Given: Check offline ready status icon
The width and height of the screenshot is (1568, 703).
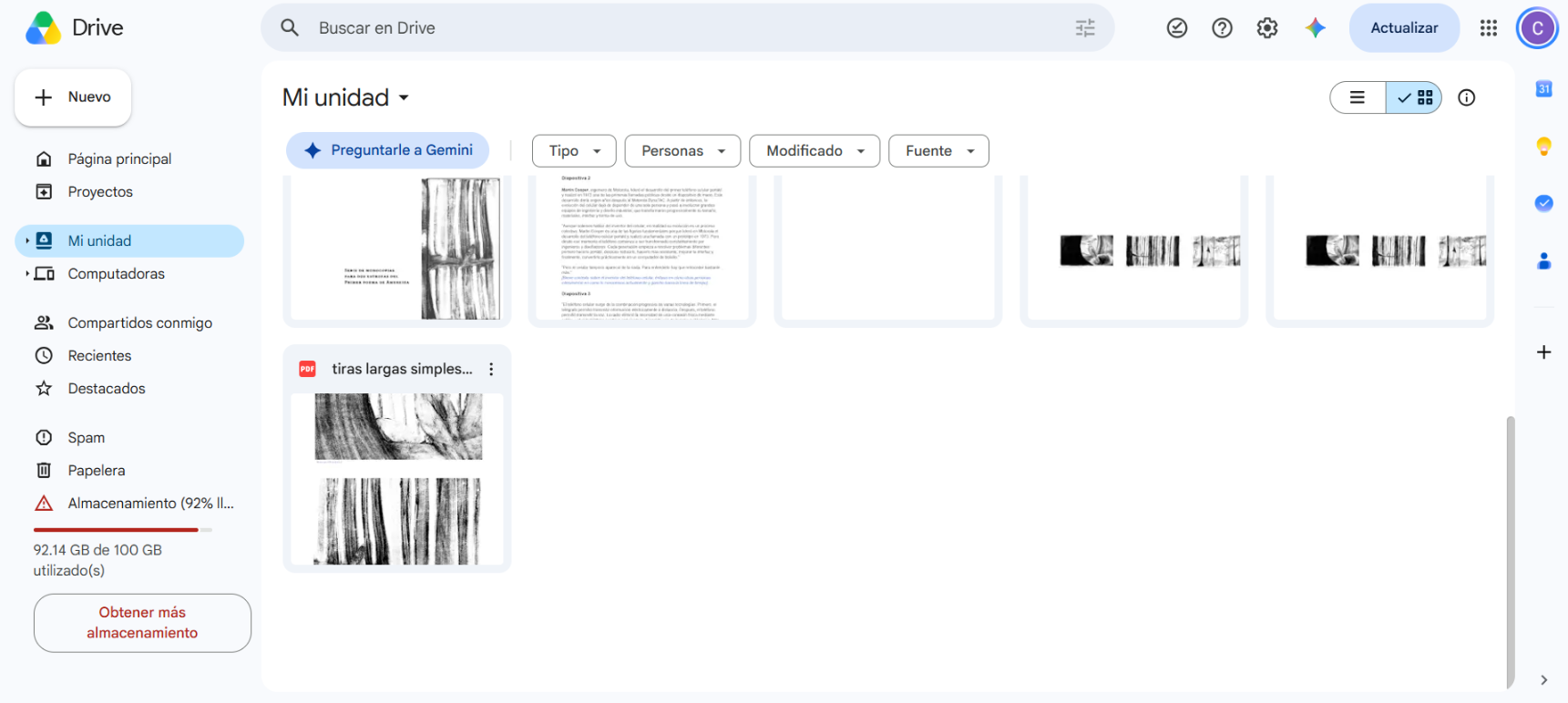Looking at the screenshot, I should pos(1177,28).
